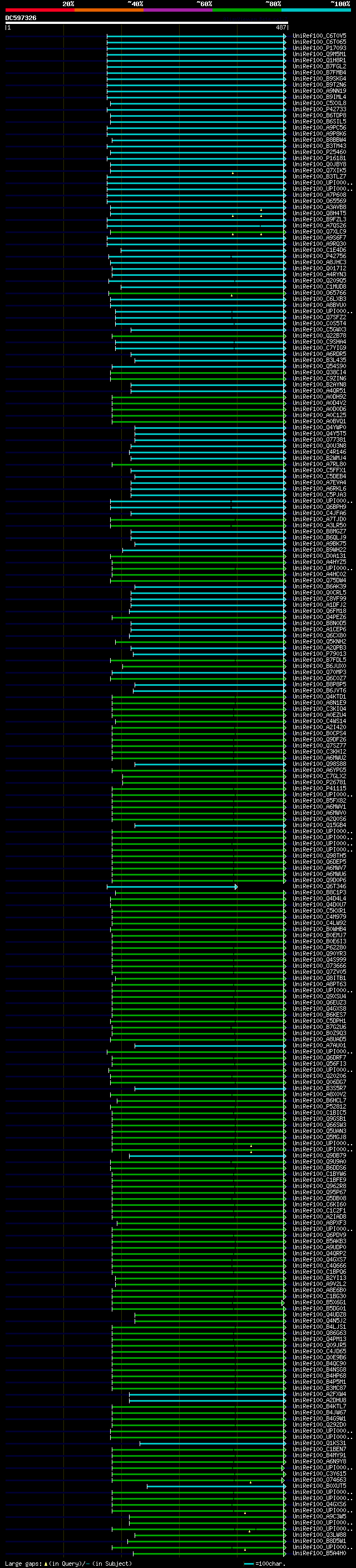Open hit UniRef100_Q1H8R1
This screenshot has width=356, height=1568.
tap(319, 60)
